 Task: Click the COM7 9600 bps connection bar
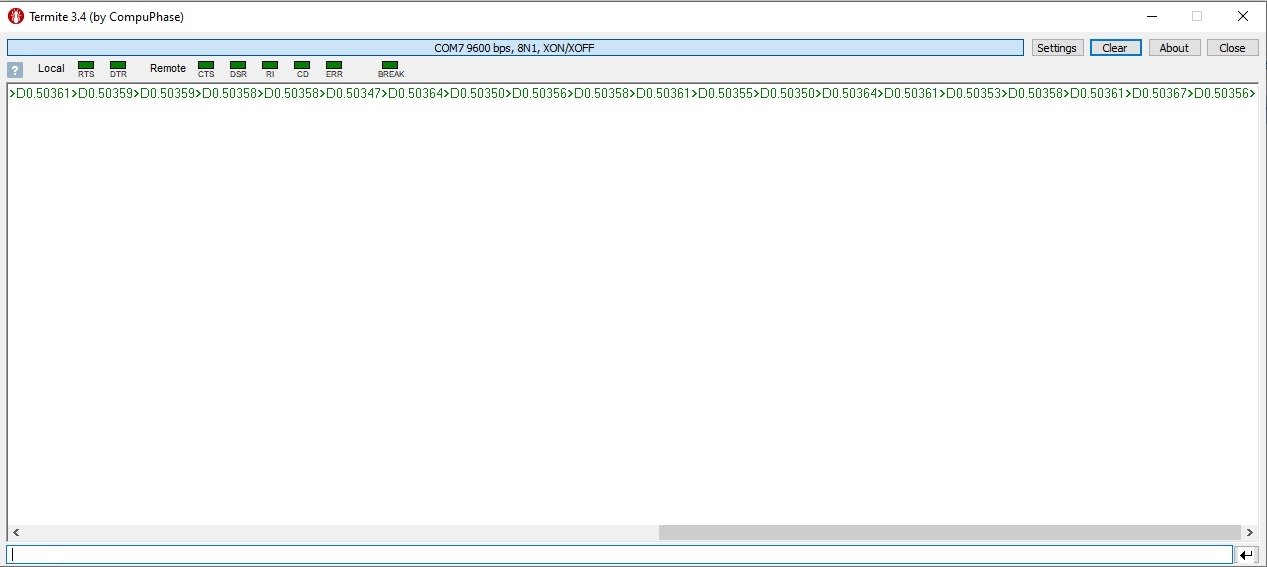(x=515, y=48)
